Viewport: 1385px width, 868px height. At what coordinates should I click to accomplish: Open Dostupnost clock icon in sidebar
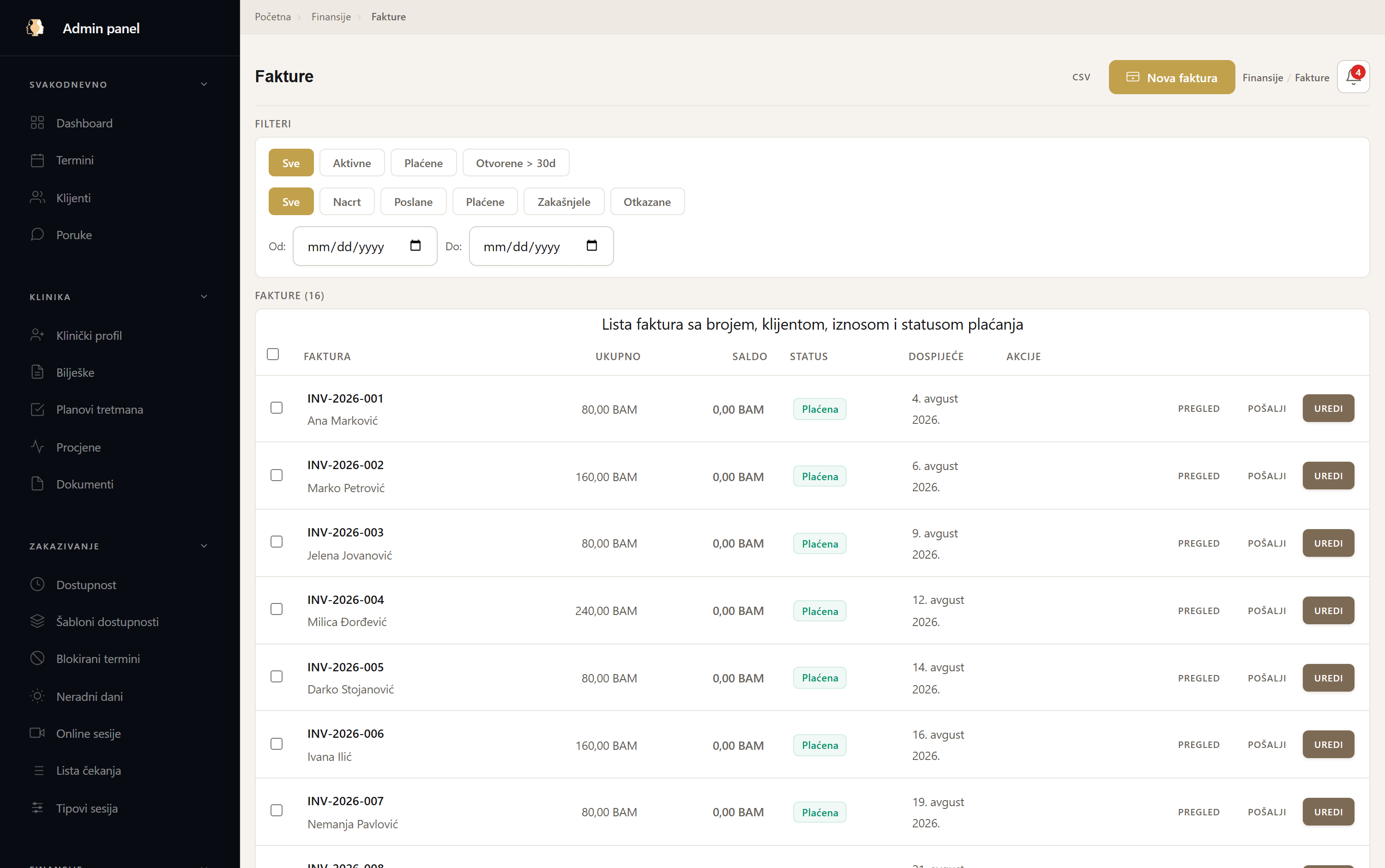click(x=37, y=585)
